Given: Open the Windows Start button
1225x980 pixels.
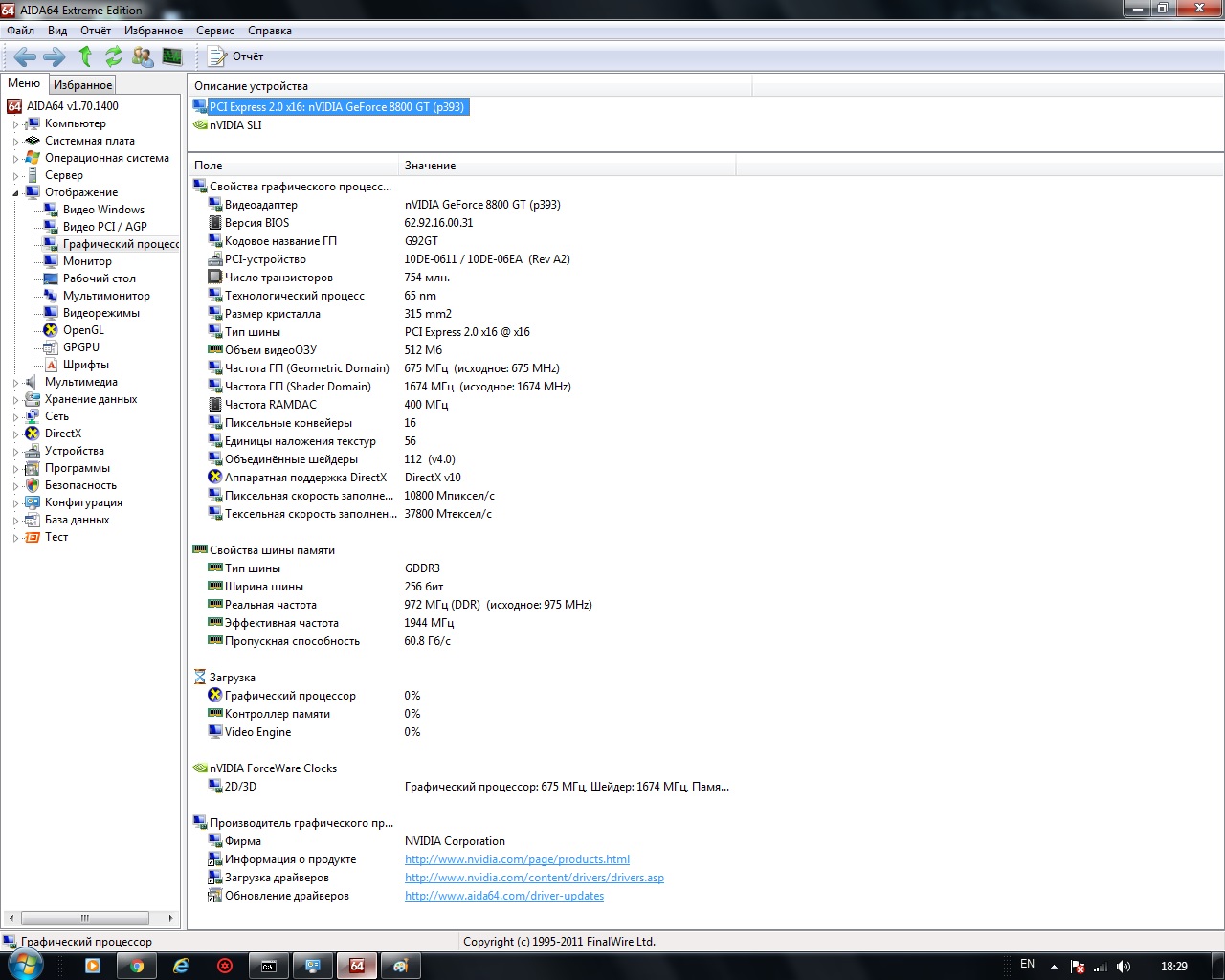Looking at the screenshot, I should [x=24, y=966].
